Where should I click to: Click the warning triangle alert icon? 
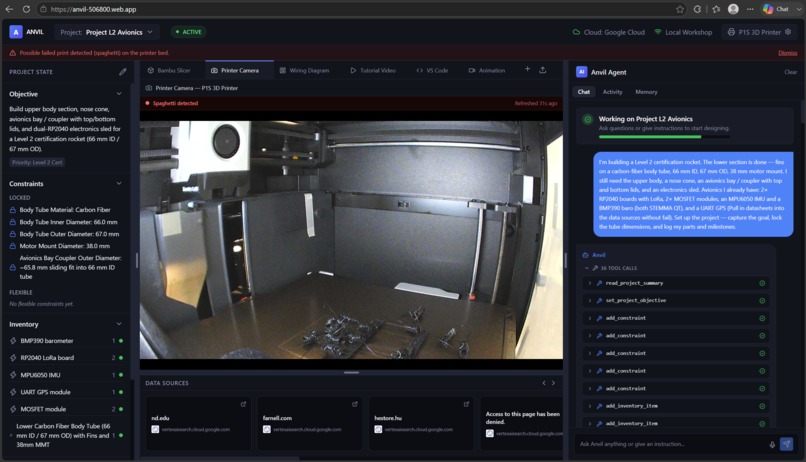point(13,53)
